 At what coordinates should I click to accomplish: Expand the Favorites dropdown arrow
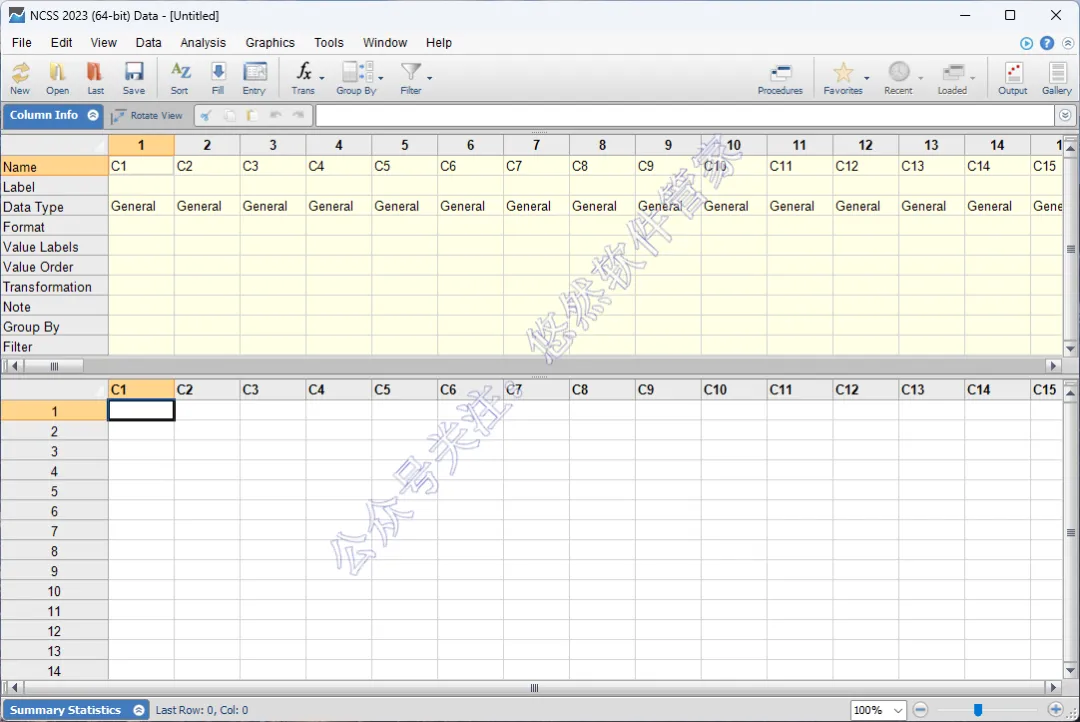click(x=866, y=79)
